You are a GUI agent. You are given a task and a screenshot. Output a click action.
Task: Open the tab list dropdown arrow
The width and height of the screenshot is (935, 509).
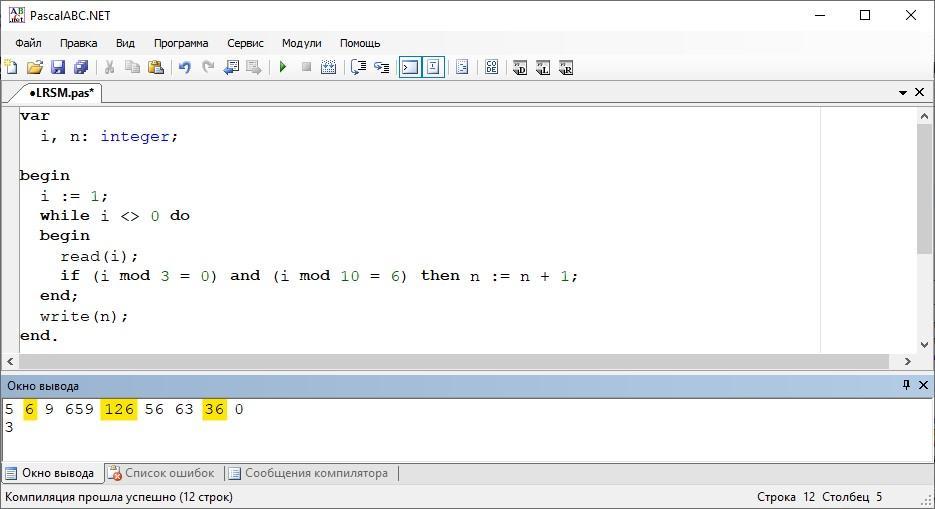(903, 92)
